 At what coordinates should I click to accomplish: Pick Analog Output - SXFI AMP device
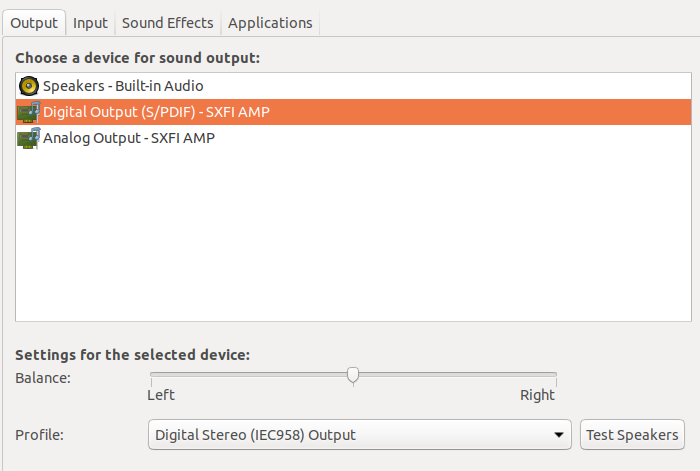click(x=129, y=138)
